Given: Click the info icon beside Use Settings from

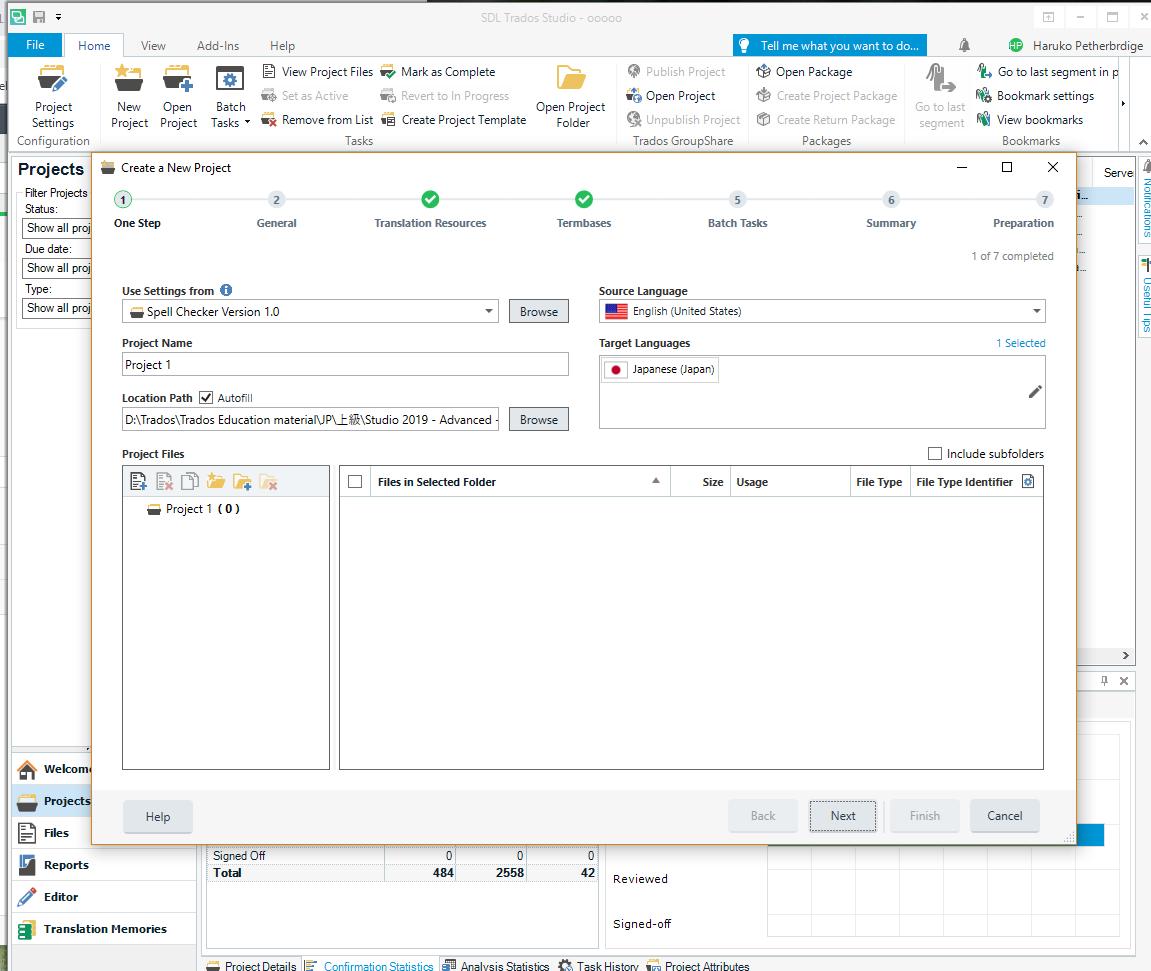Looking at the screenshot, I should coord(226,291).
